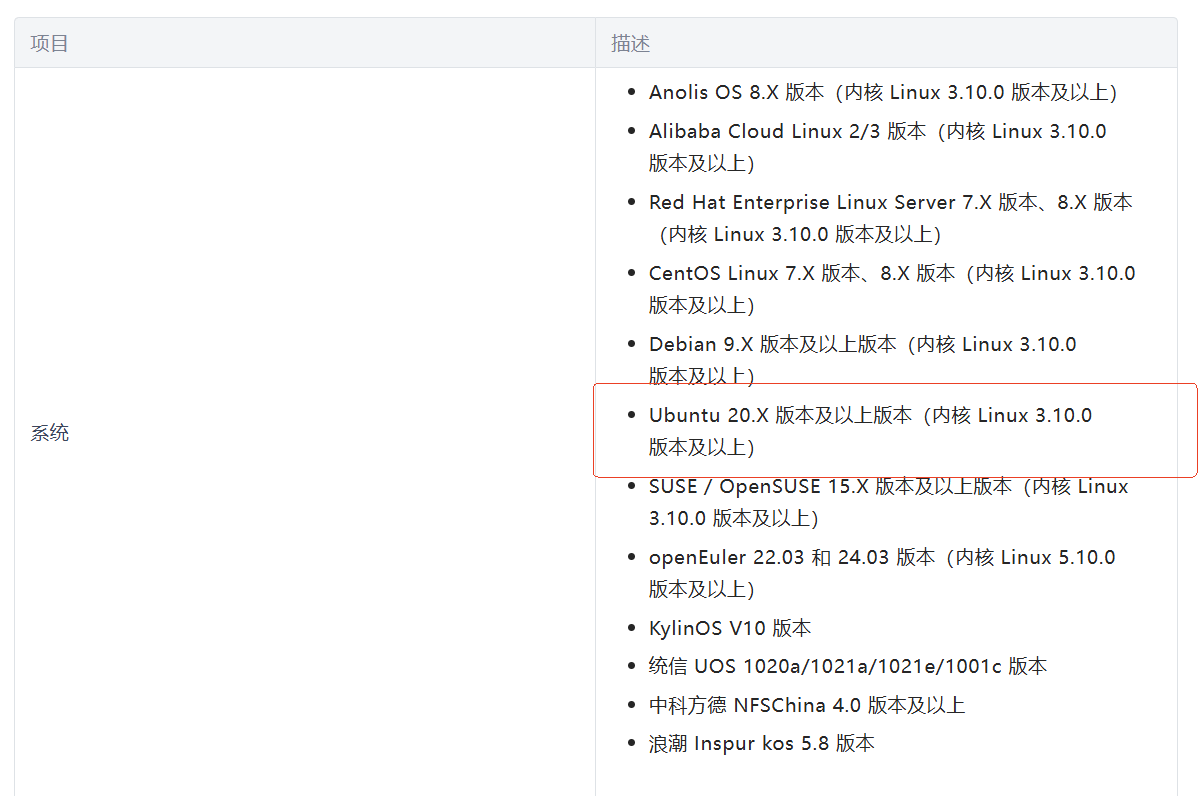Click the CentOS Linux 7.X 版本 entry
Viewport: 1199px width, 796px height.
892,289
